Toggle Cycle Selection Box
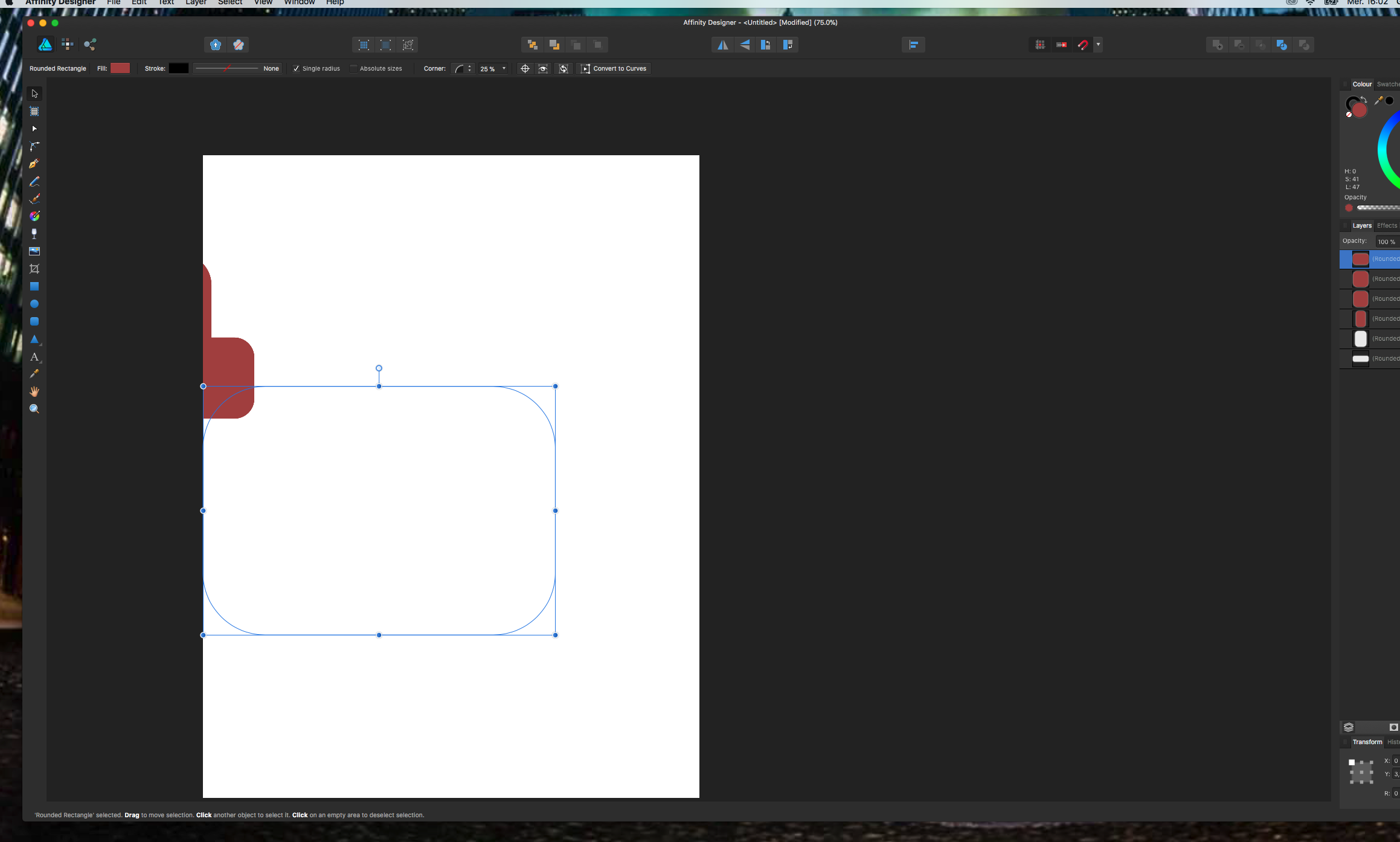Viewport: 1400px width, 842px height. coord(564,69)
